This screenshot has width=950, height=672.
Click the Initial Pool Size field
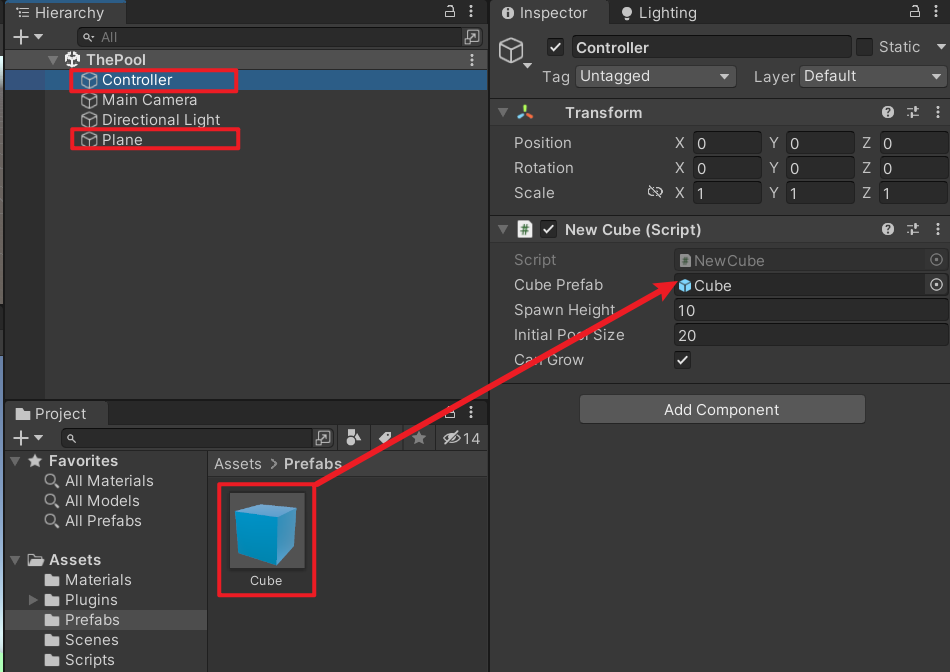click(811, 335)
